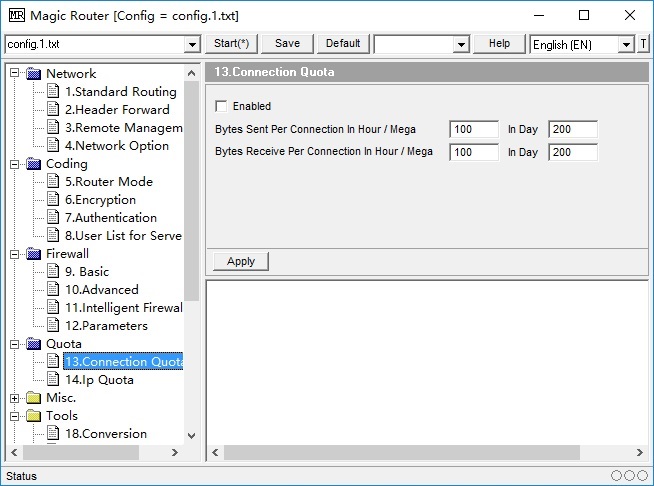Expand the Misc. tree node
Viewport: 654px width, 486px height.
(x=15, y=398)
